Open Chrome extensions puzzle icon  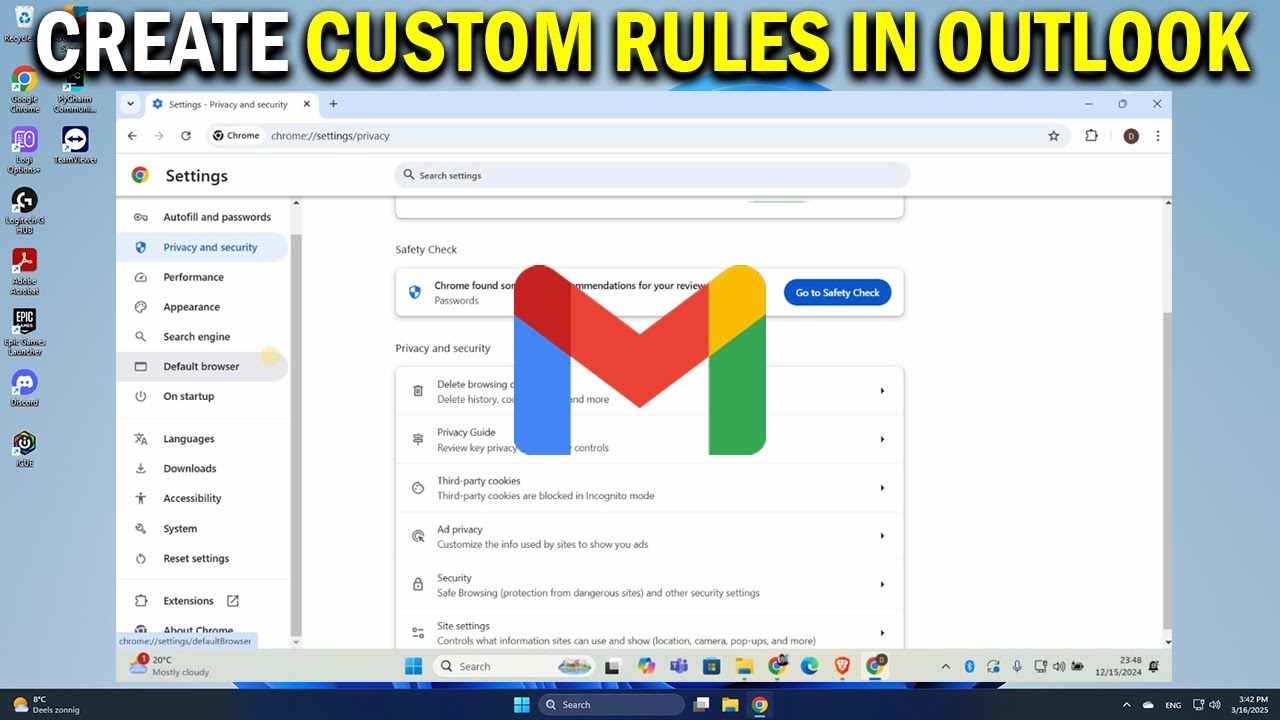point(1091,136)
